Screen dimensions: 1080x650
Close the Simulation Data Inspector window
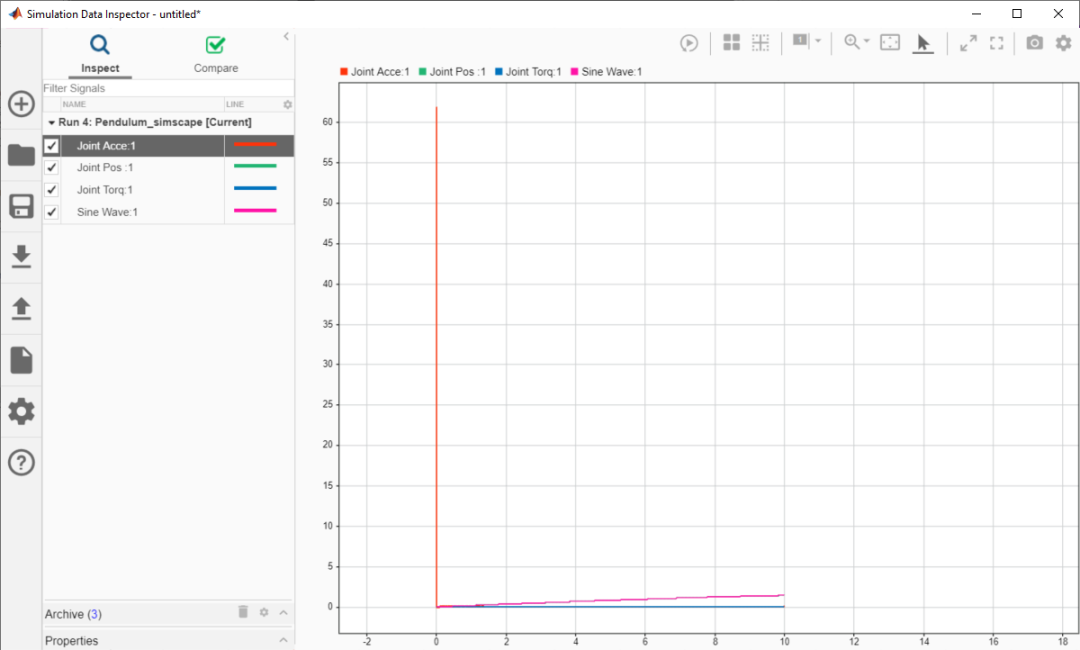point(1058,14)
